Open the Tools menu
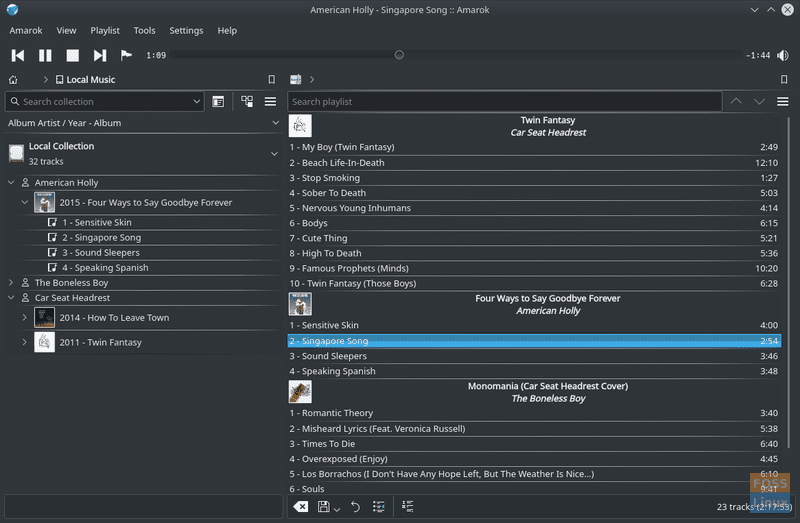Image resolution: width=800 pixels, height=523 pixels. point(144,31)
